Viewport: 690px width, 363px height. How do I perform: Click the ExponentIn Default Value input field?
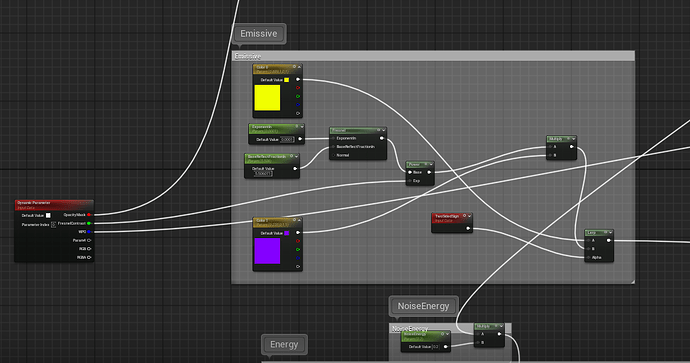pos(287,139)
